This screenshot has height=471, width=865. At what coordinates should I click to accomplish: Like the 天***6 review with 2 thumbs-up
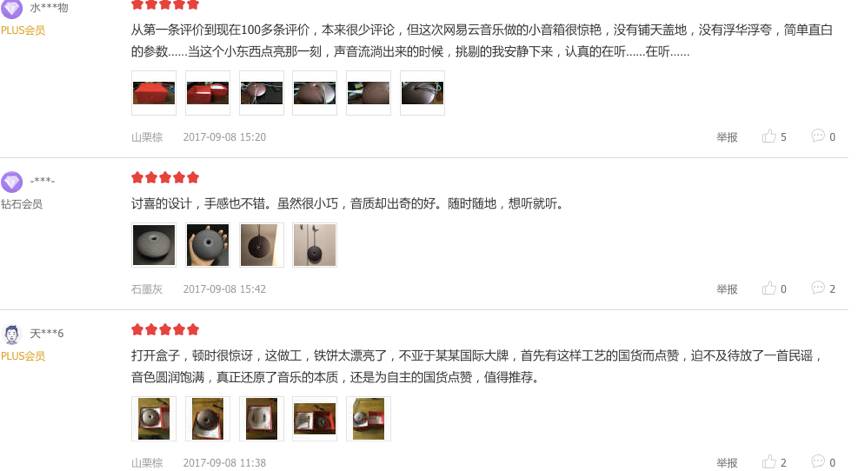pyautogui.click(x=768, y=462)
